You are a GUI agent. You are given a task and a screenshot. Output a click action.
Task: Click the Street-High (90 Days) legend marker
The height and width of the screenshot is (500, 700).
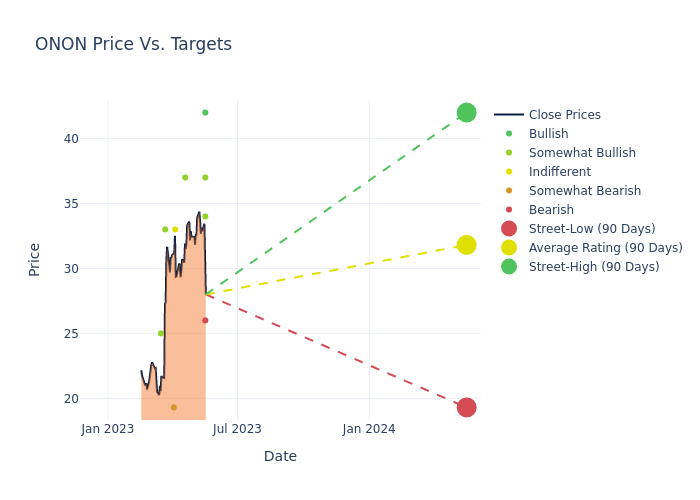(509, 267)
